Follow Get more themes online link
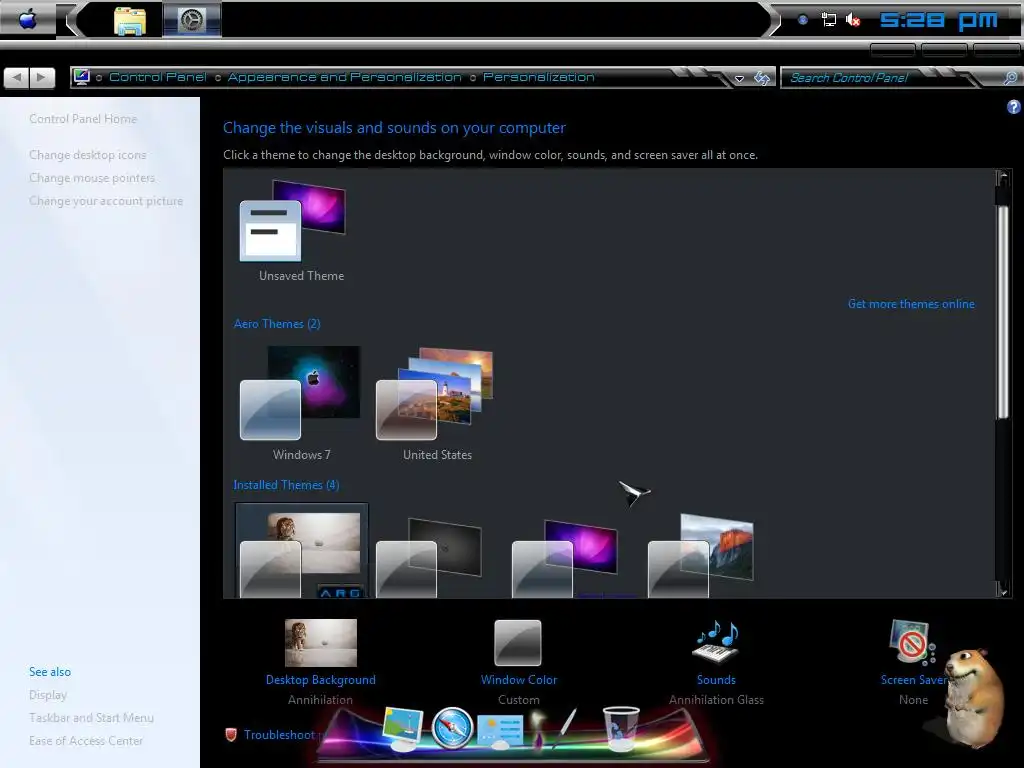The width and height of the screenshot is (1024, 768). [911, 304]
